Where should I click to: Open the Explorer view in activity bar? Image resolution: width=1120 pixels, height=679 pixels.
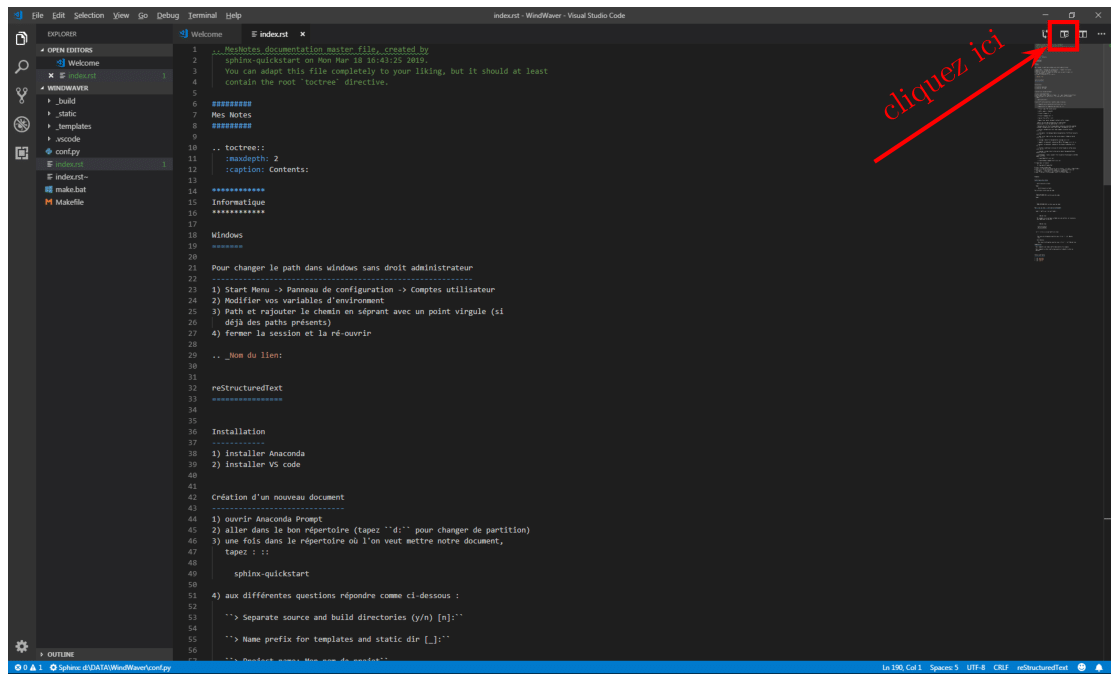coord(21,39)
